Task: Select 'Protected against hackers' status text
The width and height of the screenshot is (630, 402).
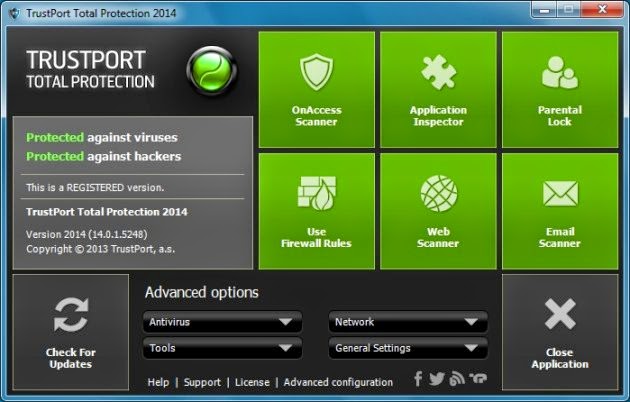Action: 104,157
